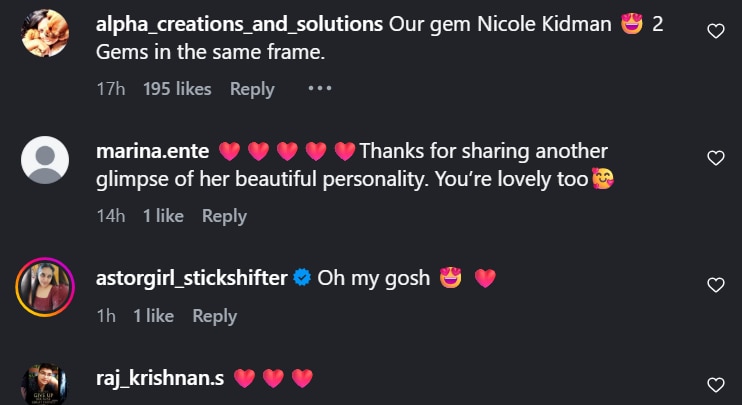Reply to marina.ente's comment

pos(224,216)
